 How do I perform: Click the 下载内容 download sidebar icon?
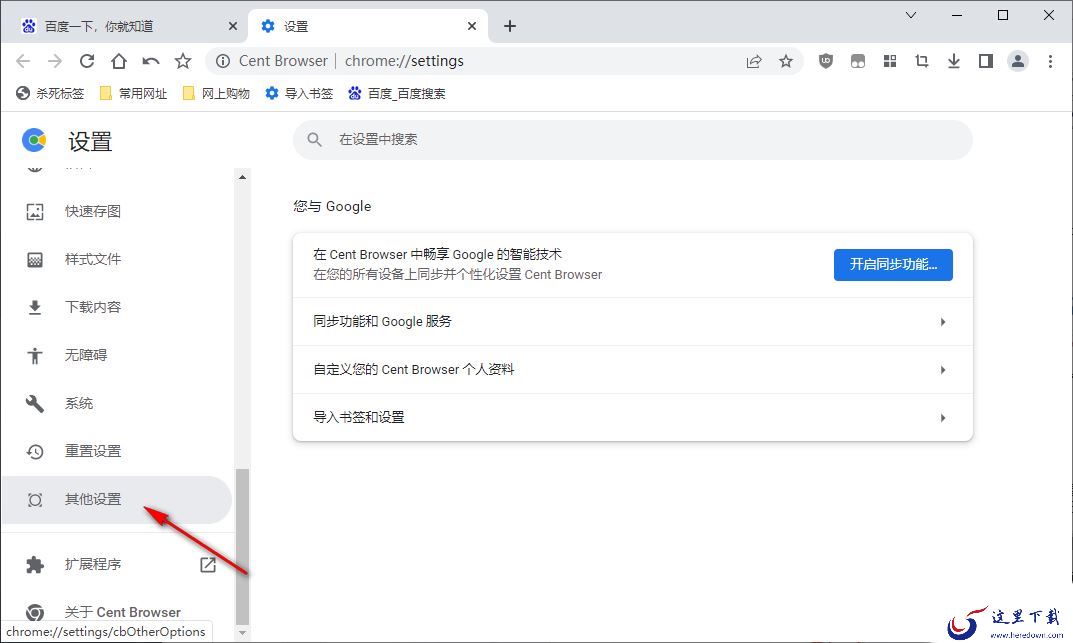coord(35,308)
